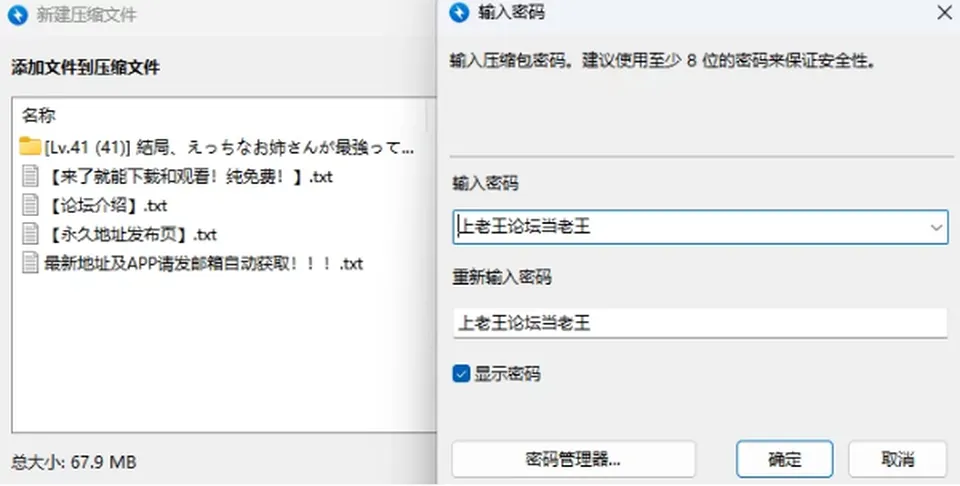
Task: Select the yellow folder icon for [Lv.41 (41)]
Action: [x=30, y=146]
